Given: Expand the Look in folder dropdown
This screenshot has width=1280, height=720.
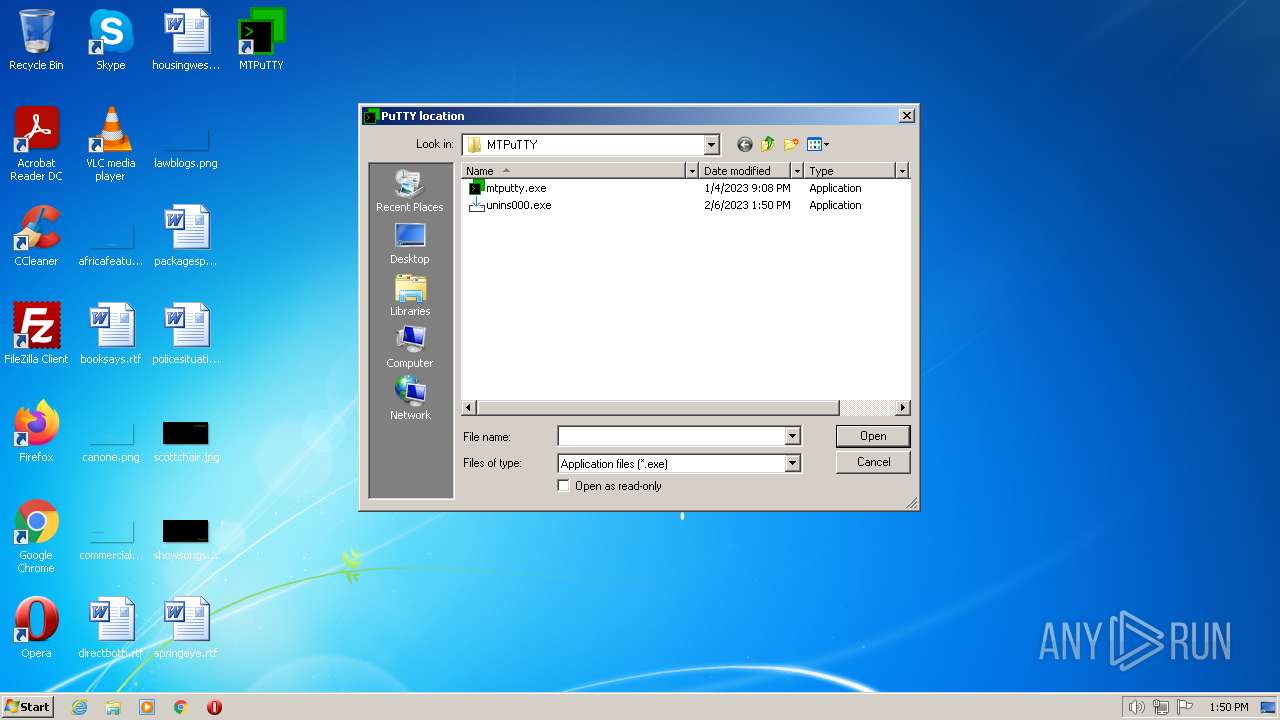Looking at the screenshot, I should (711, 145).
